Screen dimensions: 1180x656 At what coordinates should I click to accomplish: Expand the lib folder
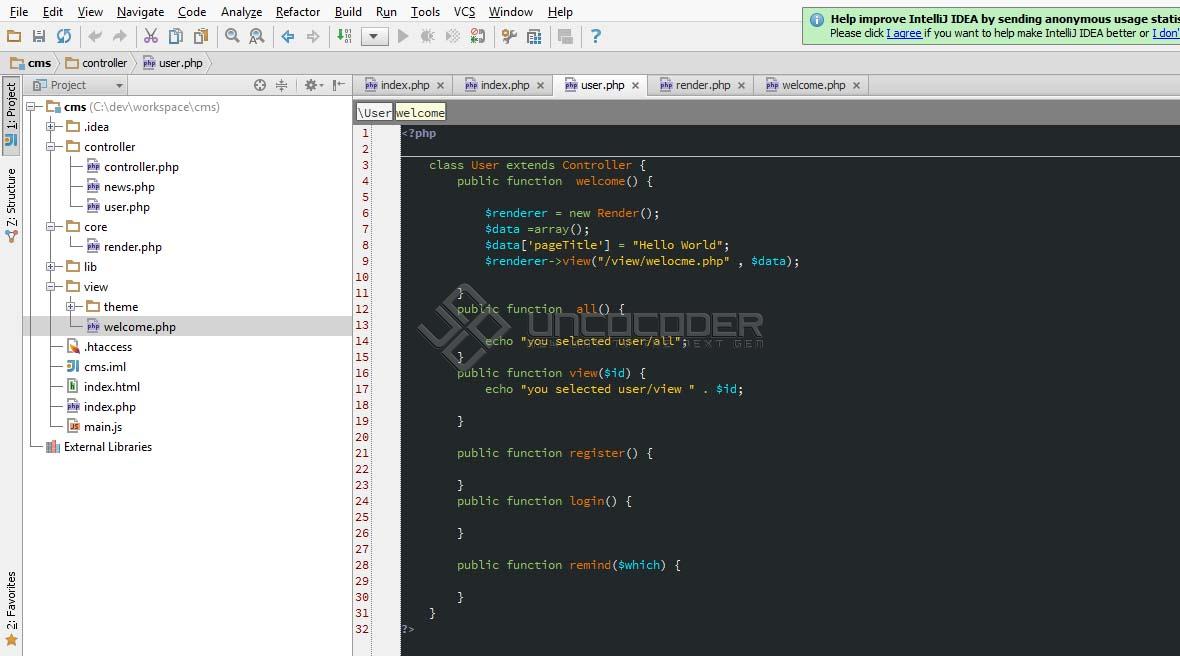(51, 266)
